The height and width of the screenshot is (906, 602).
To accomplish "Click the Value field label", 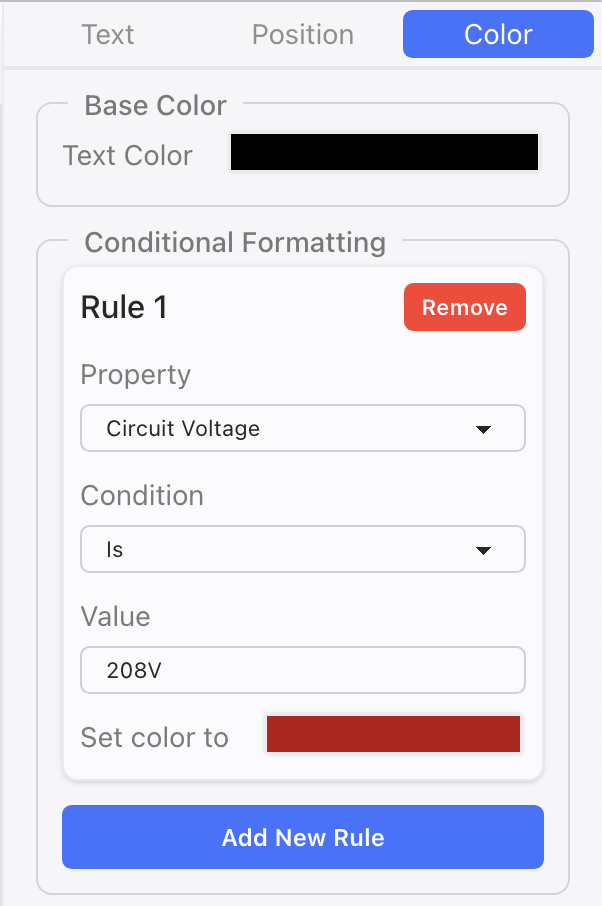I will point(115,616).
